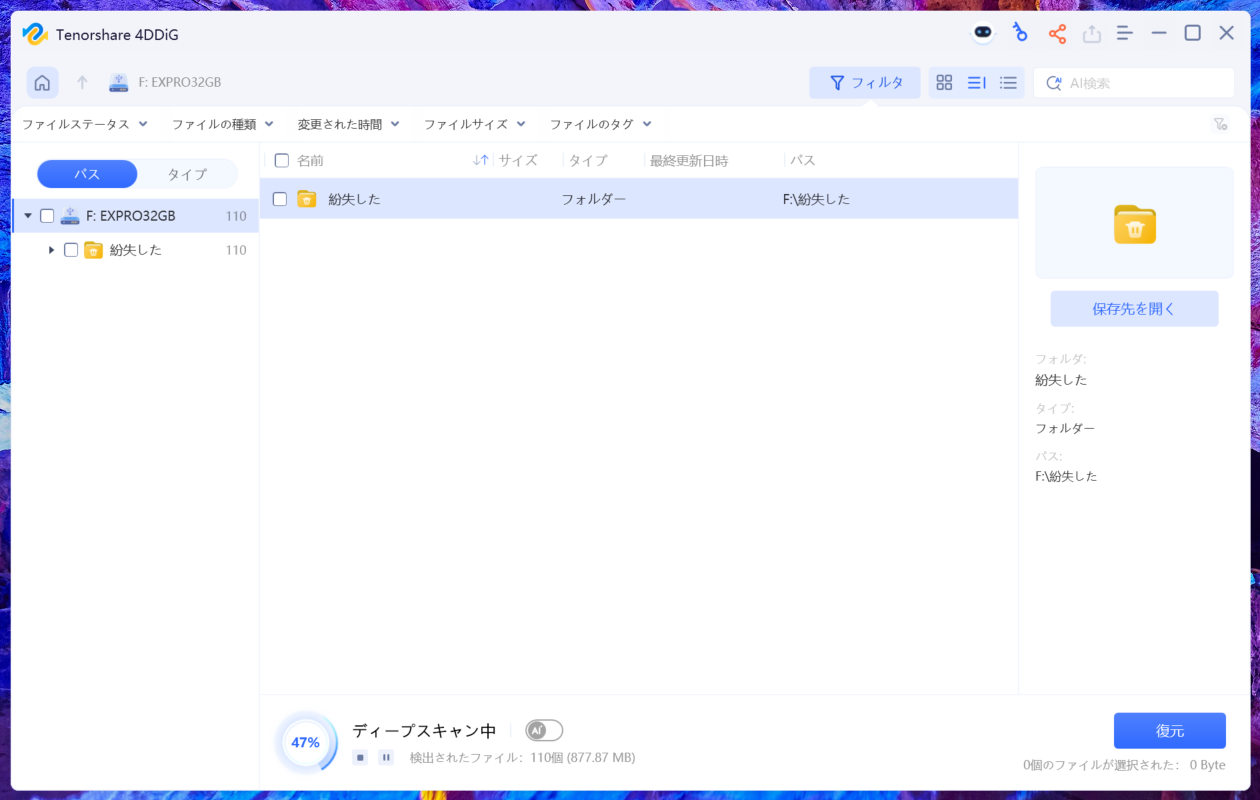Check the 紛失した folder row checkbox
Screen dimensions: 1260x800
[280, 199]
